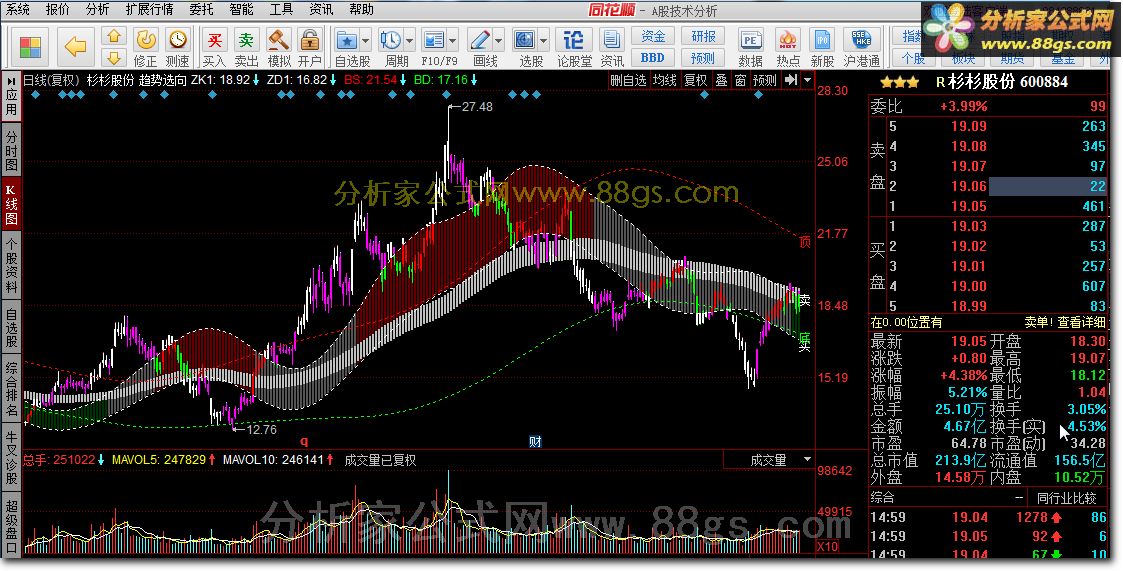Expand the 周期 period dropdown arrow
Viewport: 1123px width, 571px height.
pos(410,40)
